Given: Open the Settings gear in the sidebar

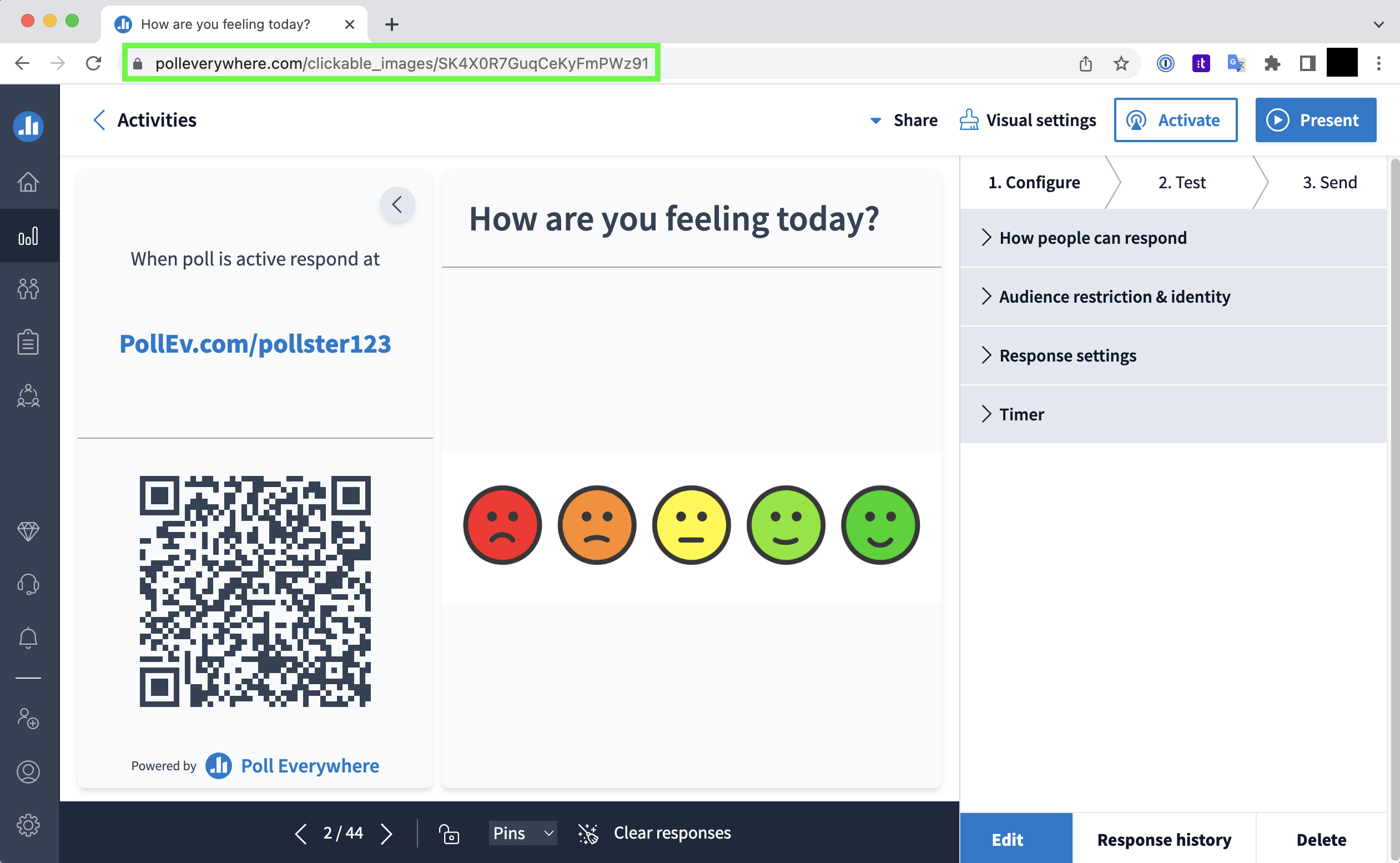Looking at the screenshot, I should [28, 824].
